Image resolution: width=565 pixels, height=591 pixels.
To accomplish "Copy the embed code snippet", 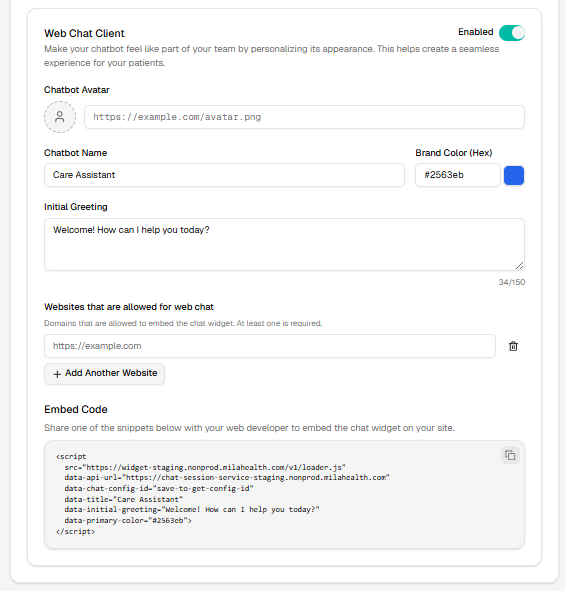I will click(x=510, y=455).
